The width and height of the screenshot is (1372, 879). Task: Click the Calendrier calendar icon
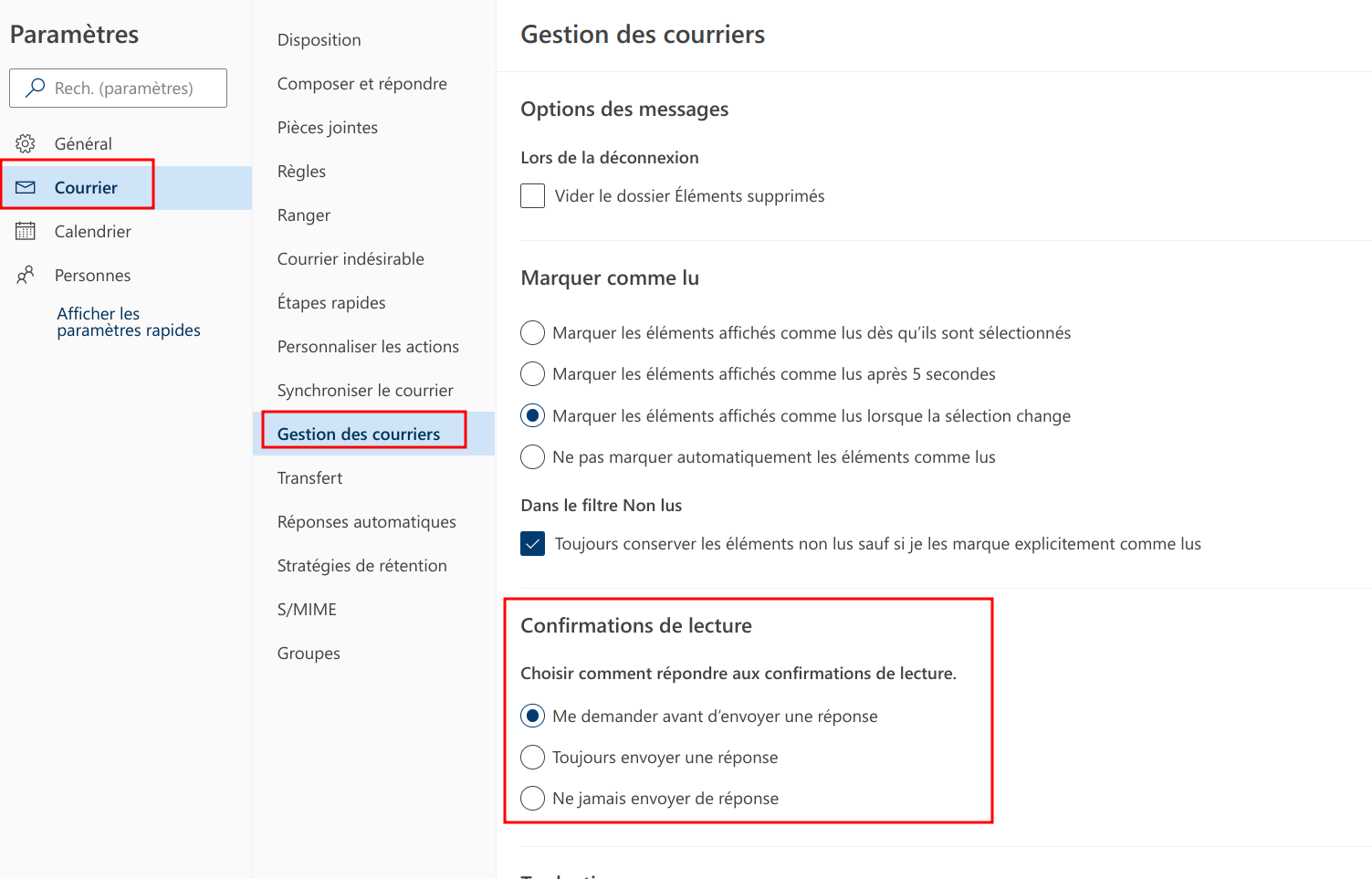click(x=26, y=231)
